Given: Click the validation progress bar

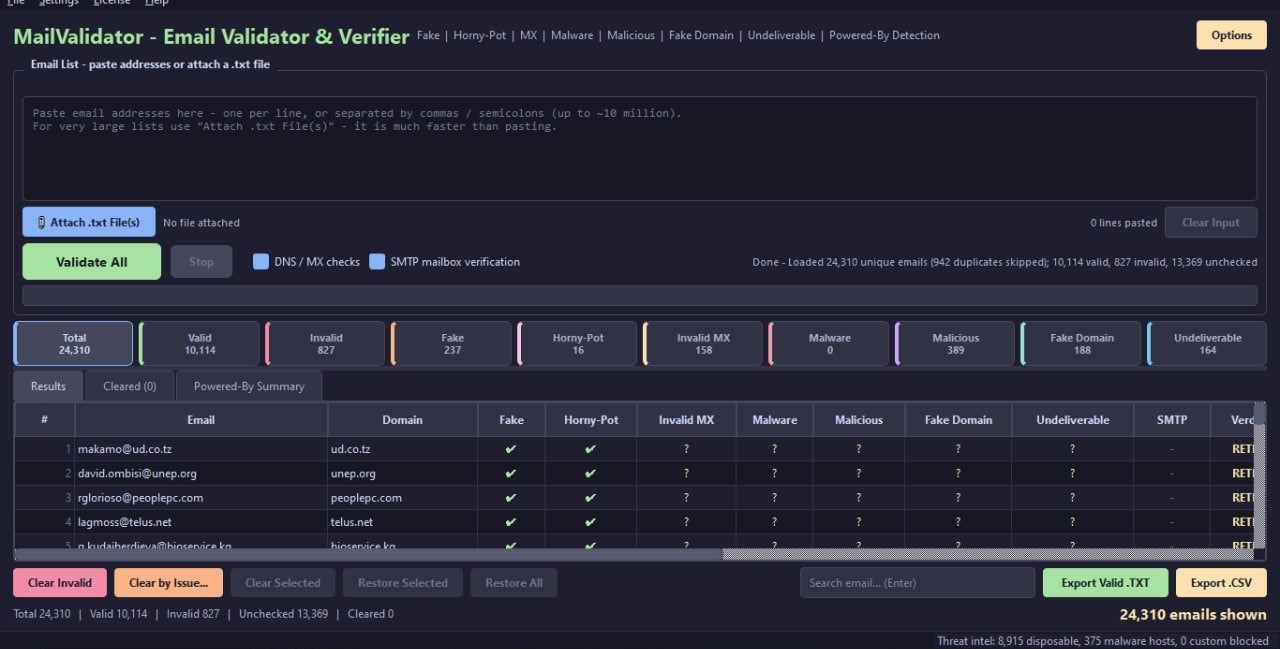Looking at the screenshot, I should point(639,295).
